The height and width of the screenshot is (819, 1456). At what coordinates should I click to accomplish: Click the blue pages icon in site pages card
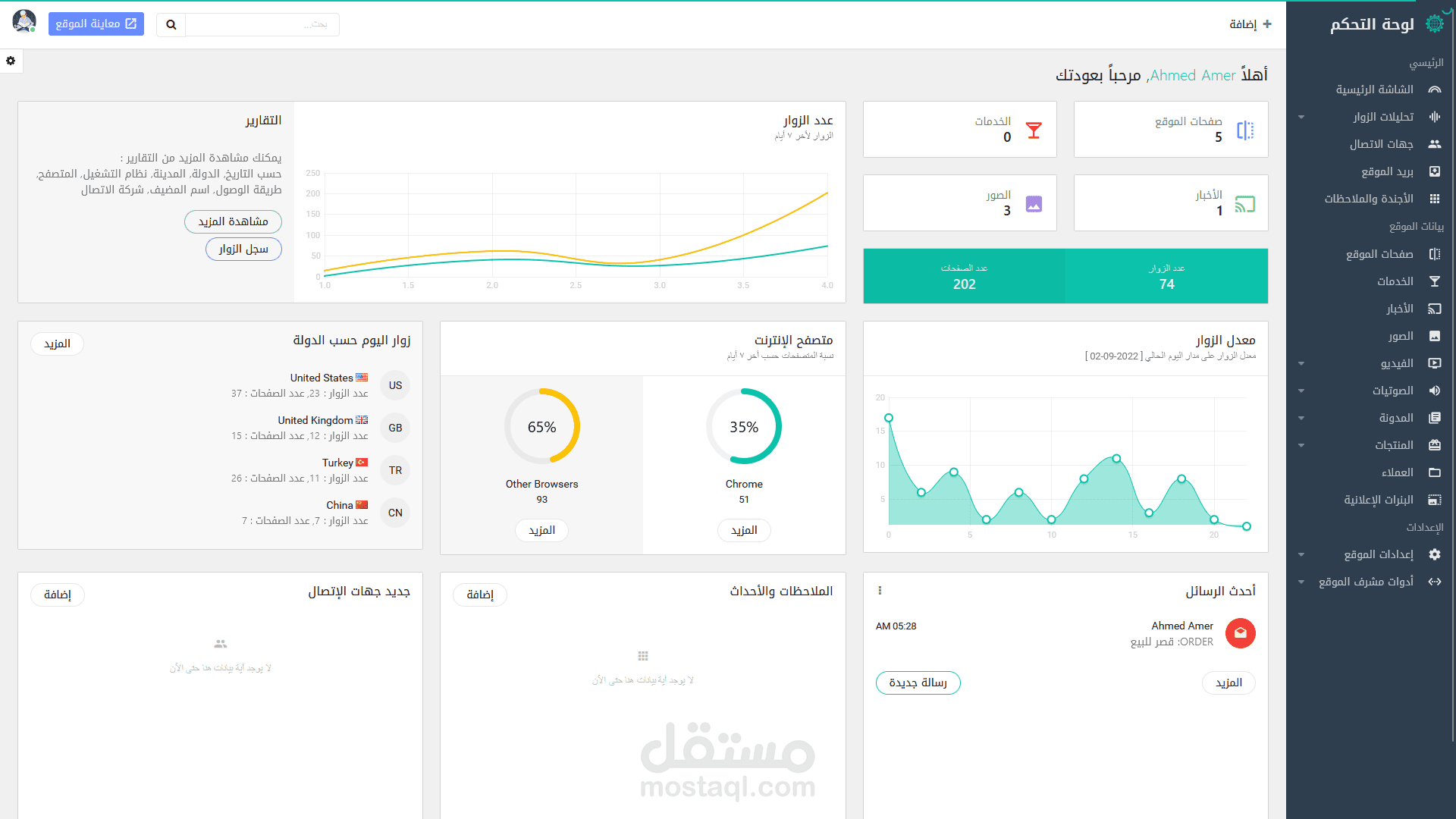tap(1245, 130)
